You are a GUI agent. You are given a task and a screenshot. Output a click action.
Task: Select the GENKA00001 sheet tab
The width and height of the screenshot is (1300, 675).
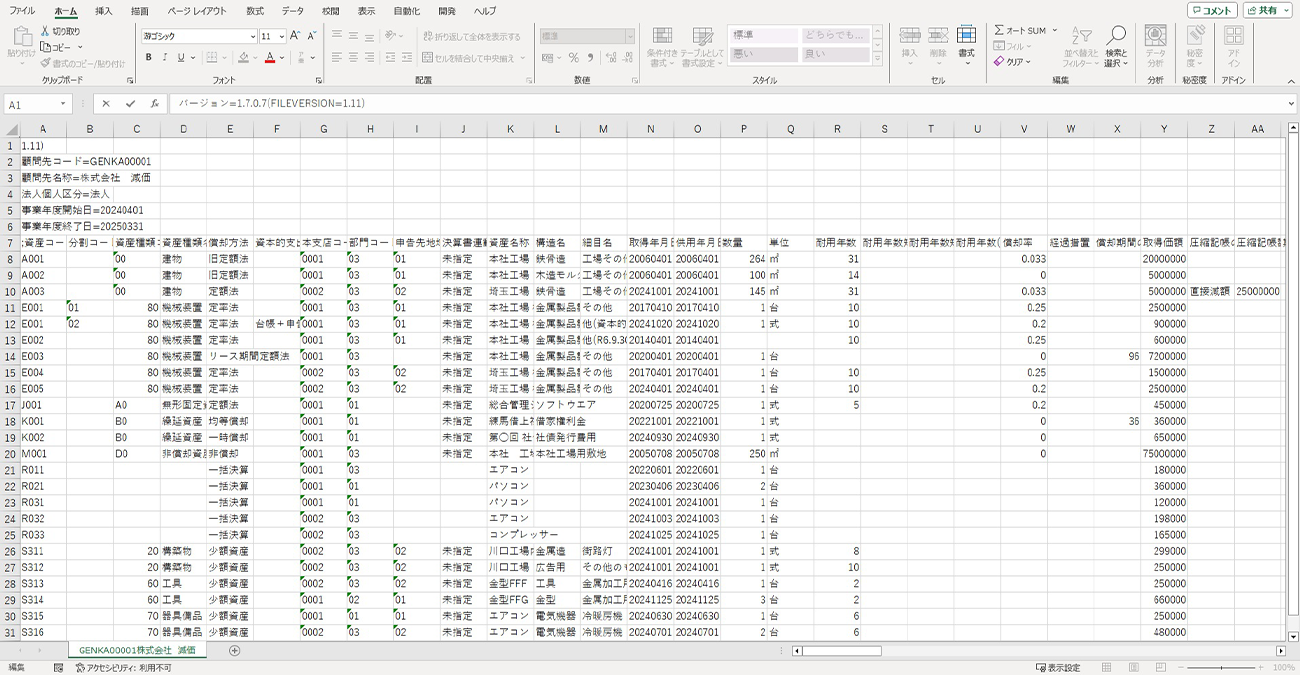138,651
